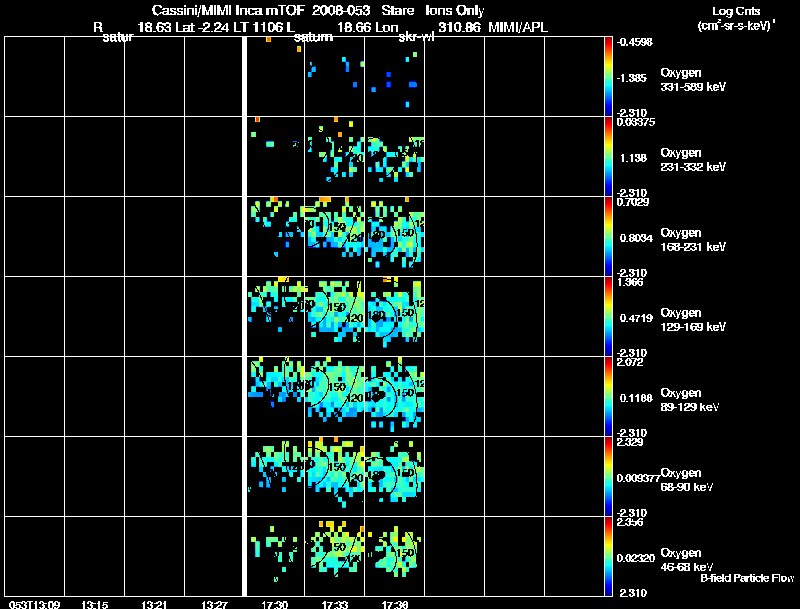800x609 pixels.
Task: Click the colorbar value '0.7029'
Action: (633, 202)
